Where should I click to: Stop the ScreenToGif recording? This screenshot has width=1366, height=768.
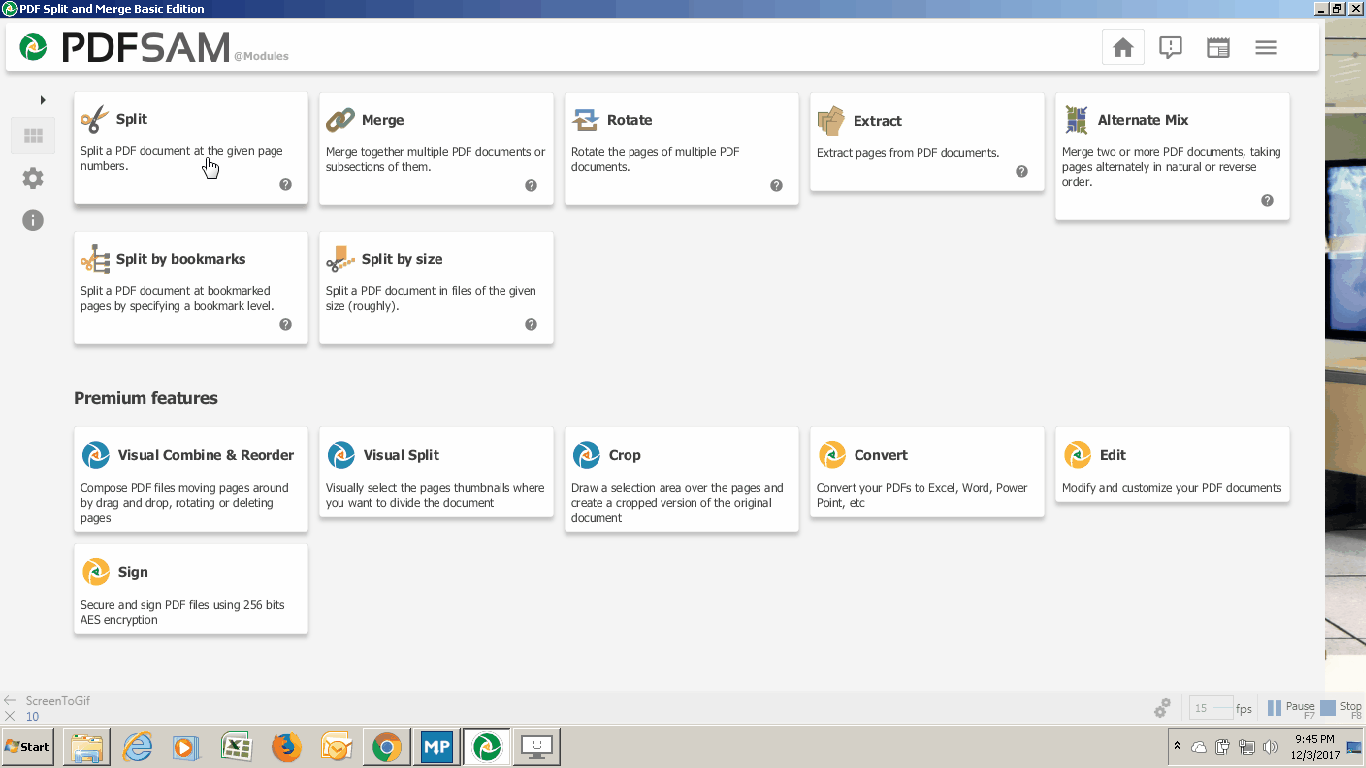[x=1342, y=708]
